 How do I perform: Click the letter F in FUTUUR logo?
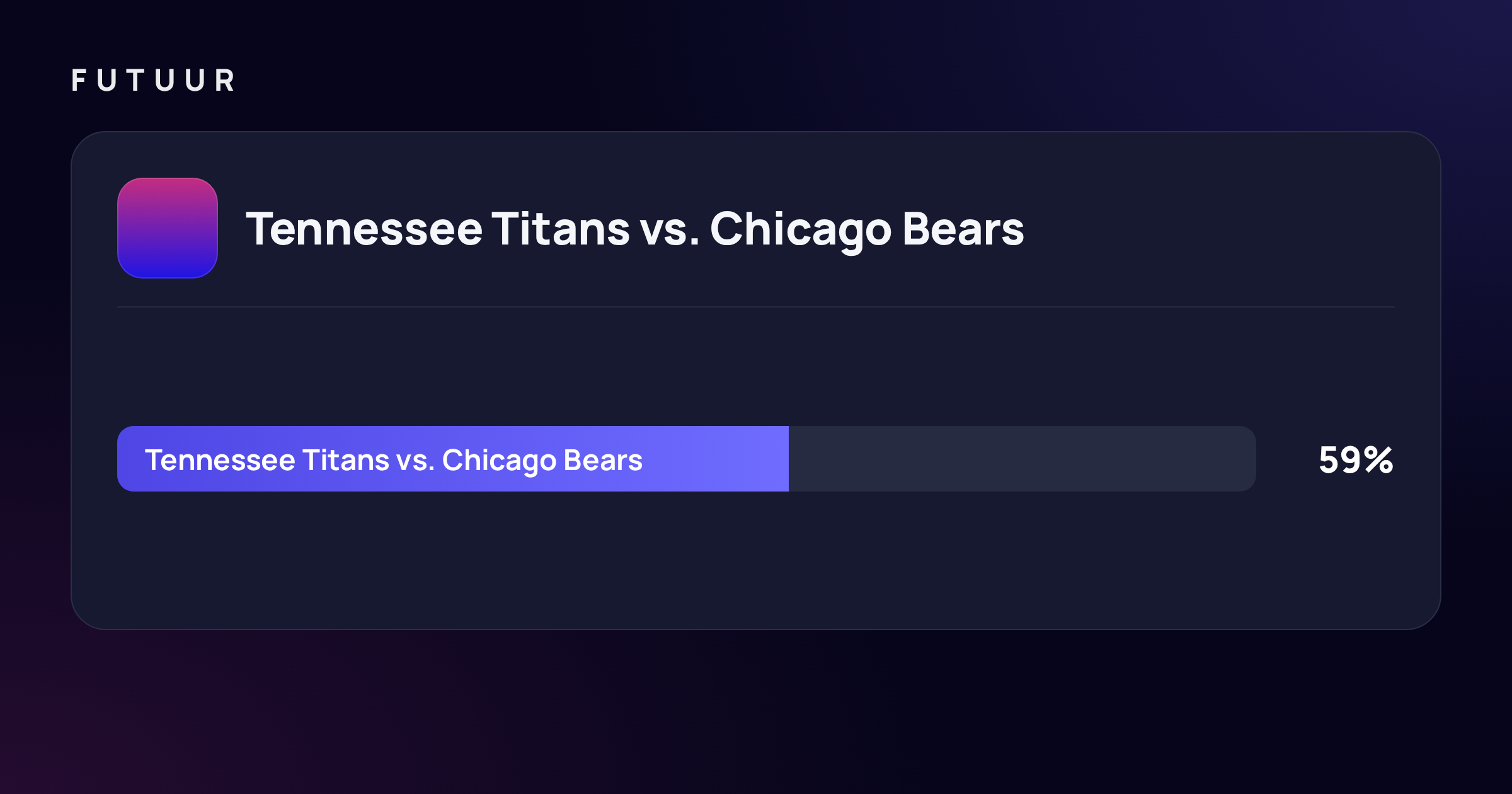pyautogui.click(x=79, y=81)
